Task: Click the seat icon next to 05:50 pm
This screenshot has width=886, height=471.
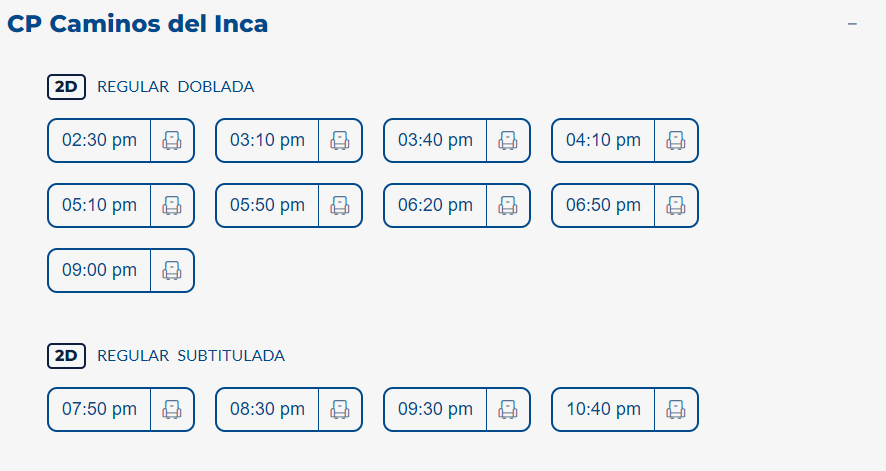Action: (340, 206)
